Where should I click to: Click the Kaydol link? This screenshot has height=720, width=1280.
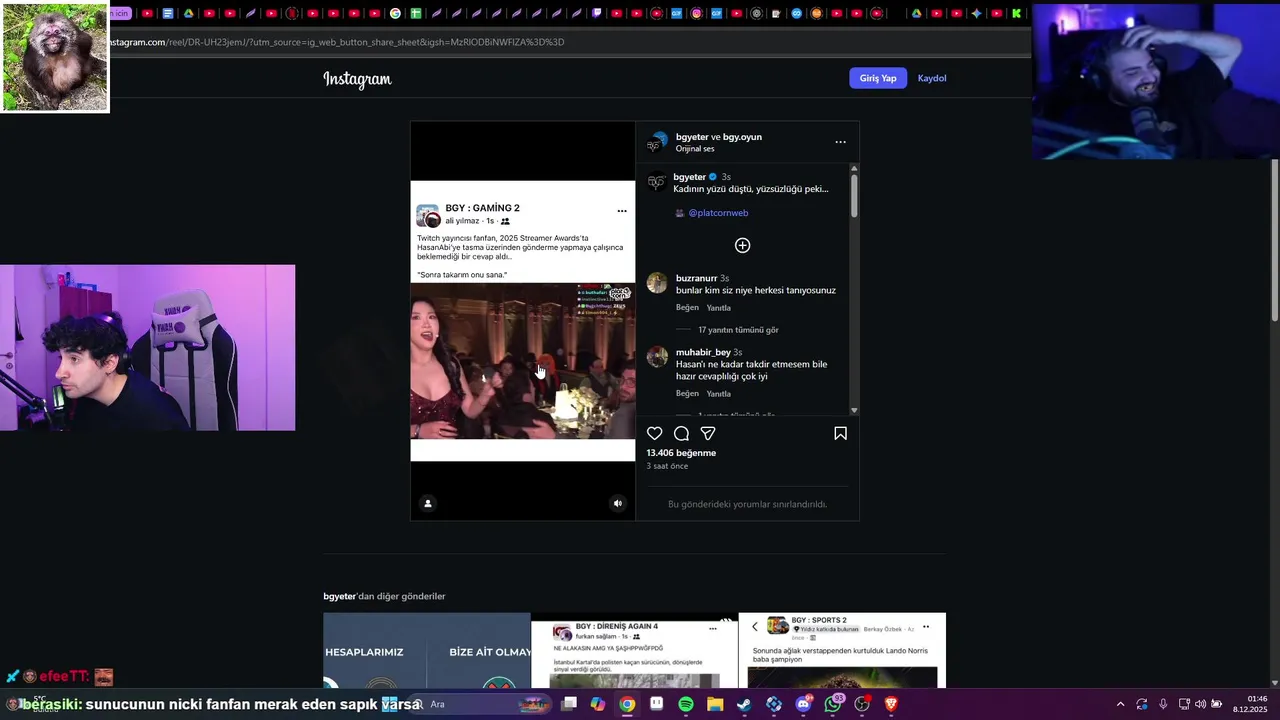pos(932,78)
